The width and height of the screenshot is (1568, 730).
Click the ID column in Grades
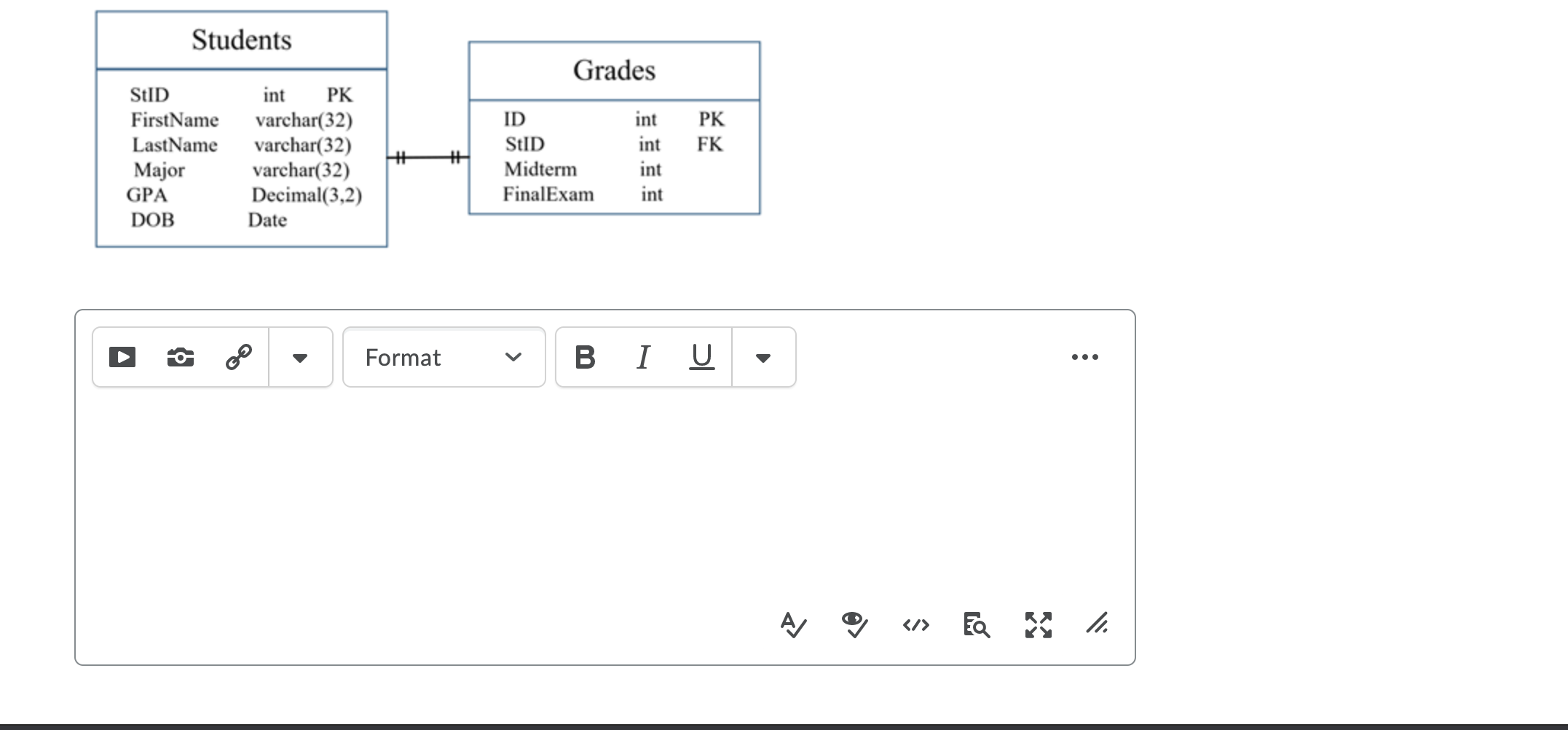[514, 119]
